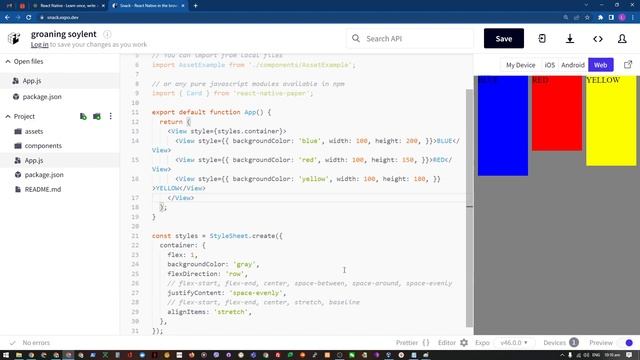The width and height of the screenshot is (640, 360).
Task: Click the info icon beside groaning soylent
Action: pyautogui.click(x=107, y=34)
